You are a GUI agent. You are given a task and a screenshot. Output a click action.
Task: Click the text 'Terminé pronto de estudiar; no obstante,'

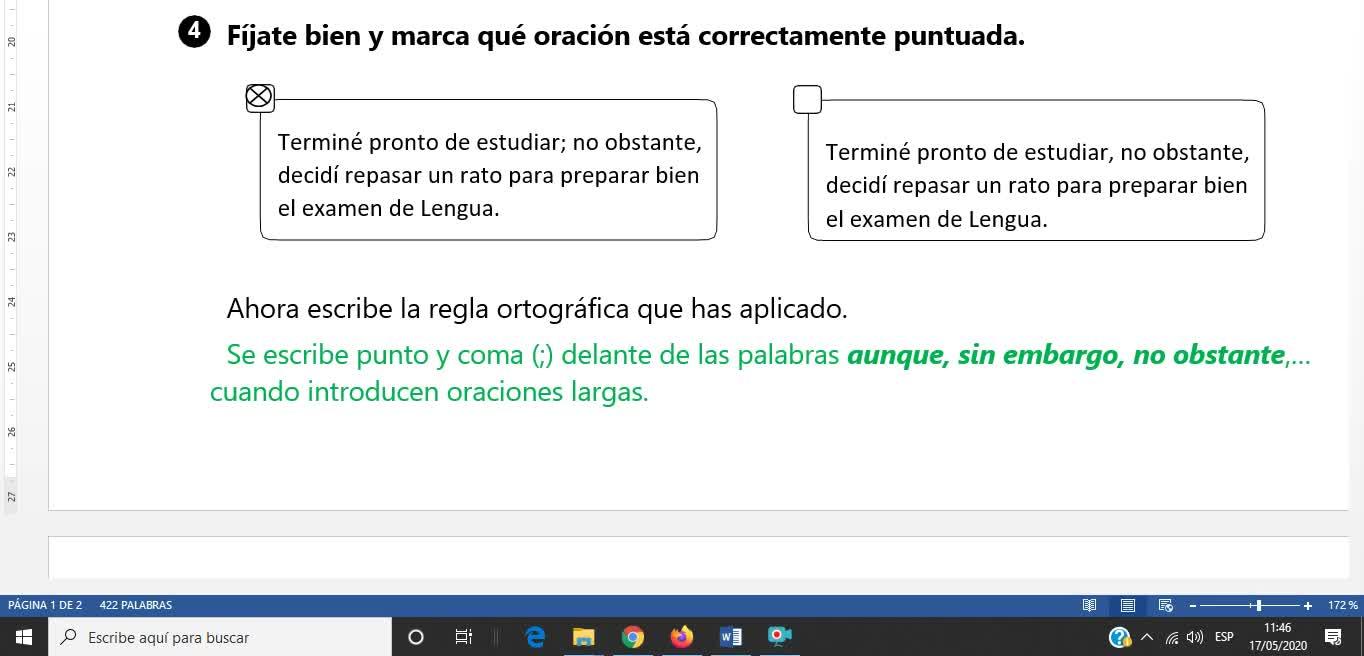coord(490,142)
